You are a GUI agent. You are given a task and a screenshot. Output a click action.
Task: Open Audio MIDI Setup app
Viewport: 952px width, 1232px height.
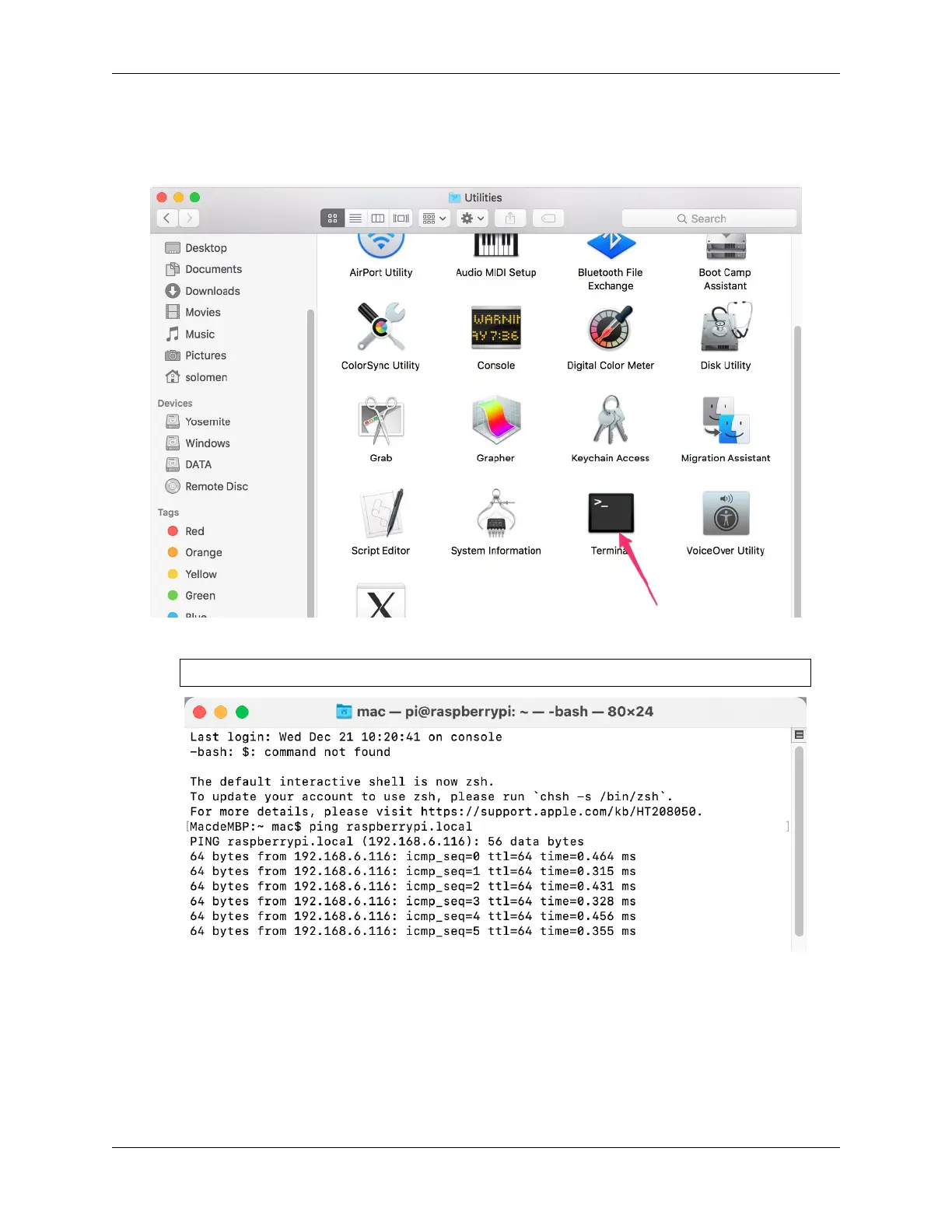[x=496, y=246]
